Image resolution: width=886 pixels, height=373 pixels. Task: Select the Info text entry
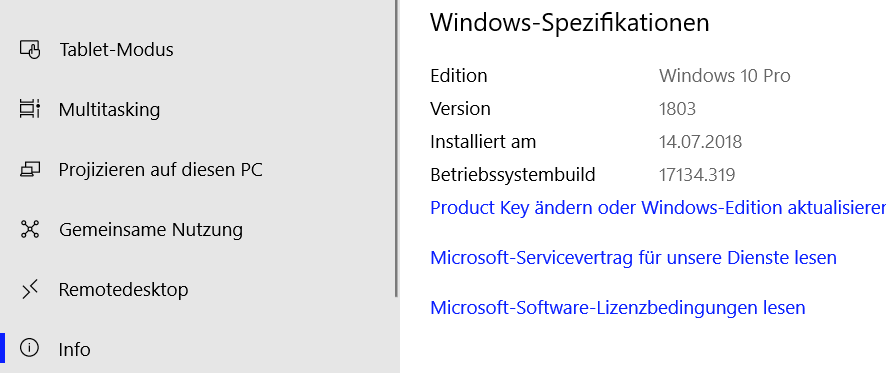[x=75, y=349]
